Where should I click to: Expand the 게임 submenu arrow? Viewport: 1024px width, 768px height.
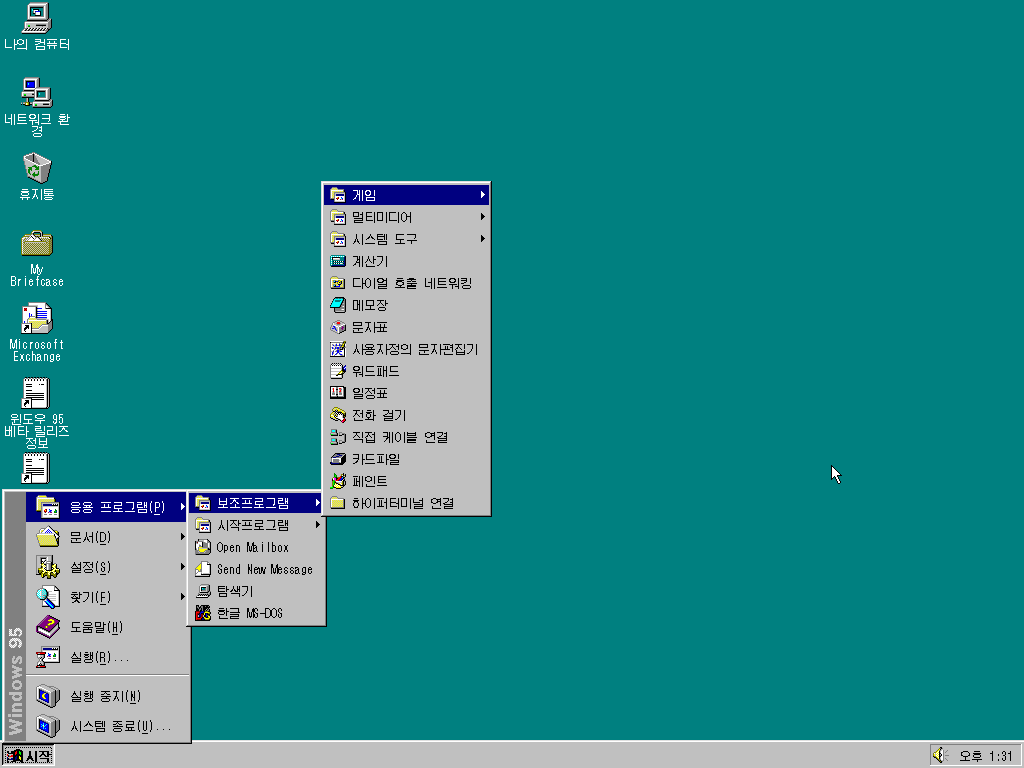(x=483, y=195)
